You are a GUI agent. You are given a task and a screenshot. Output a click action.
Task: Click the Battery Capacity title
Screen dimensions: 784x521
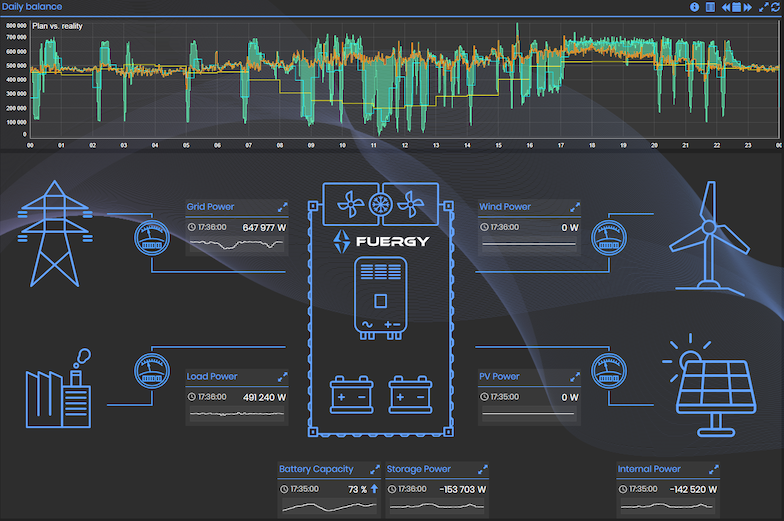point(316,469)
